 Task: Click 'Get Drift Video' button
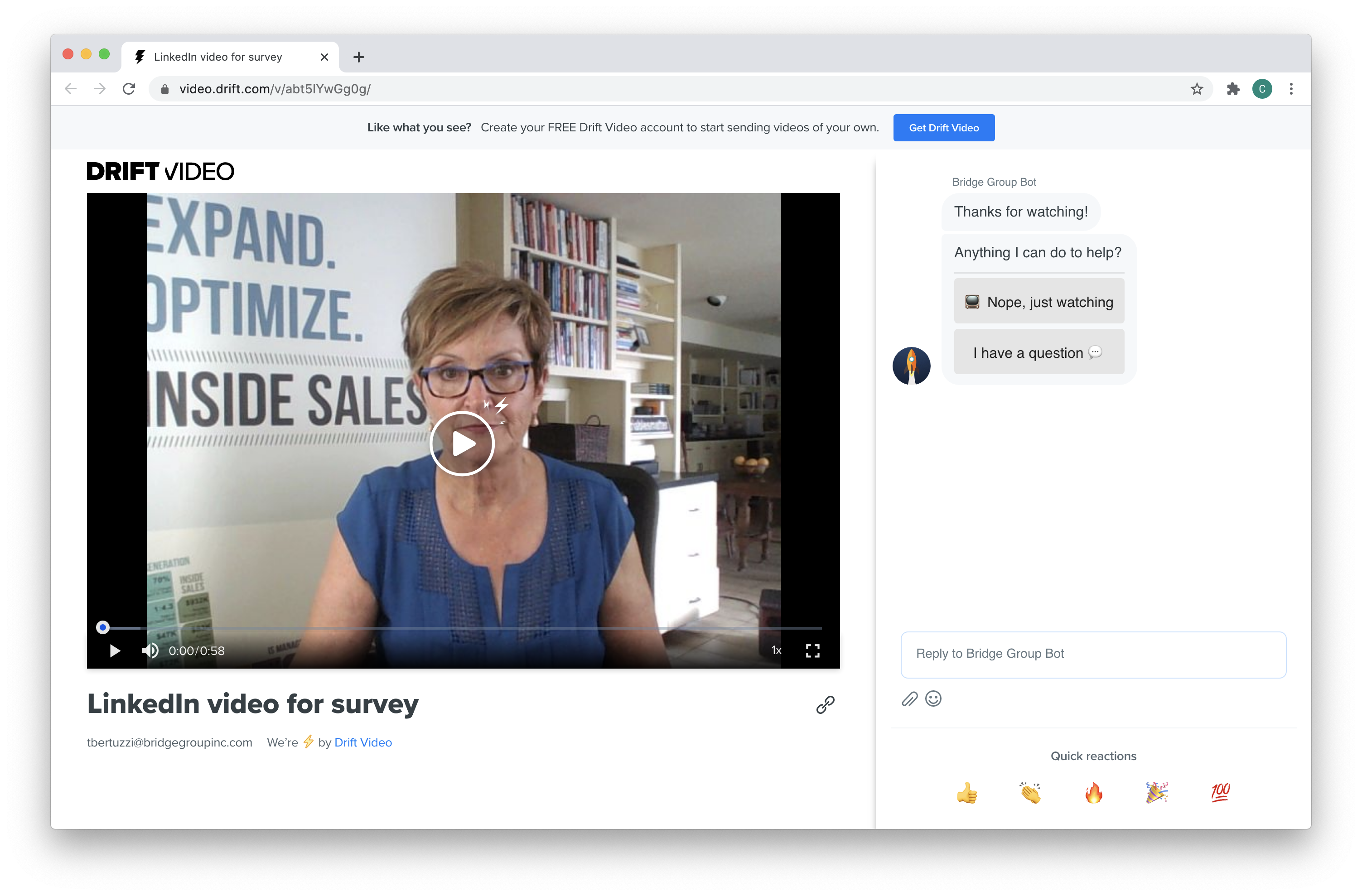pyautogui.click(x=943, y=127)
